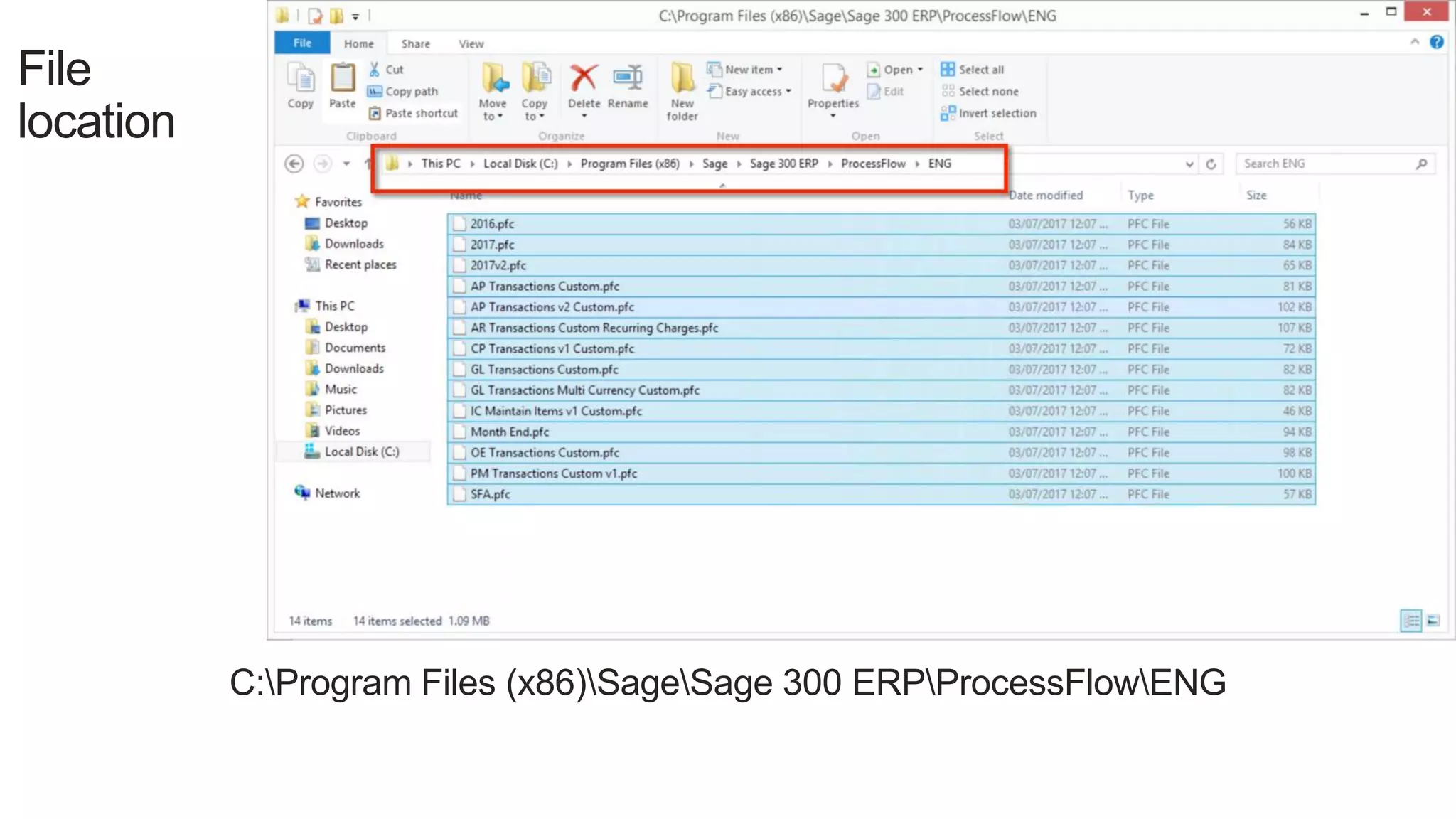Click the Rename icon in ribbon
Image resolution: width=1456 pixels, height=819 pixels.
[628, 78]
